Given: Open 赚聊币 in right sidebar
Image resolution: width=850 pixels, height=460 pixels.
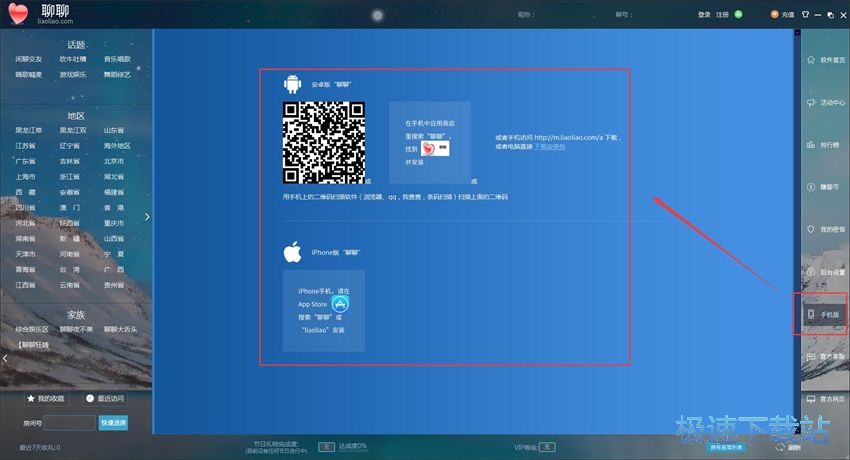Looking at the screenshot, I should click(x=823, y=187).
